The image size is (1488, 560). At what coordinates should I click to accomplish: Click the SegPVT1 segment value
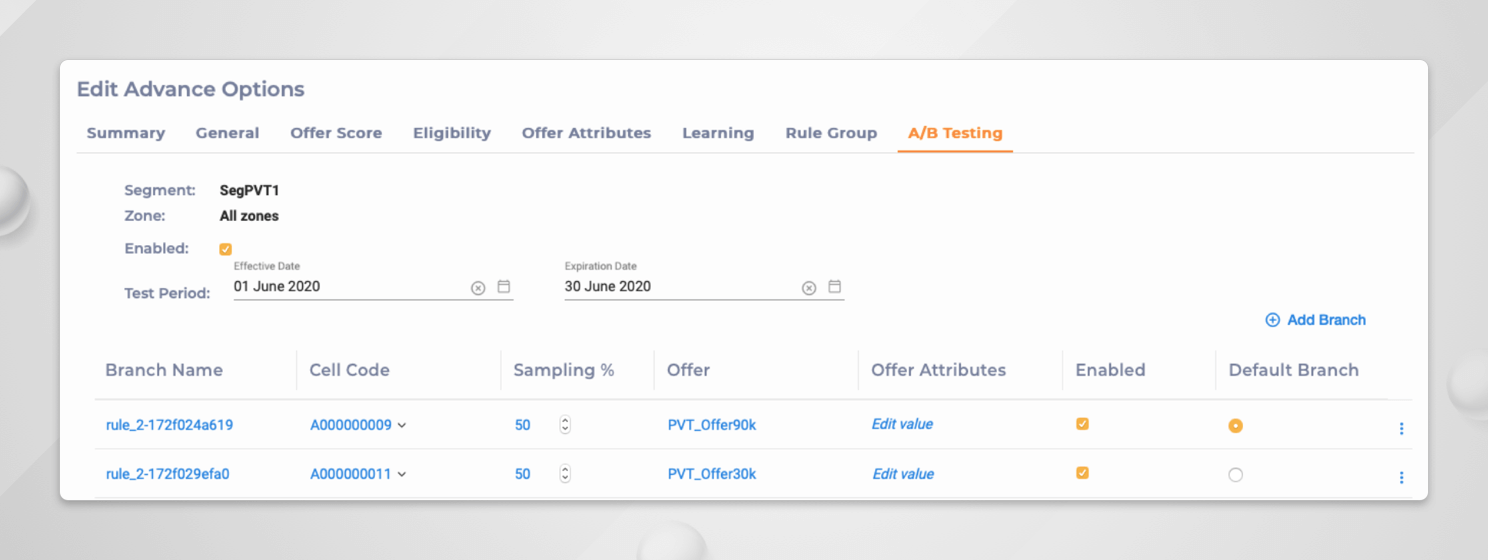pos(250,190)
